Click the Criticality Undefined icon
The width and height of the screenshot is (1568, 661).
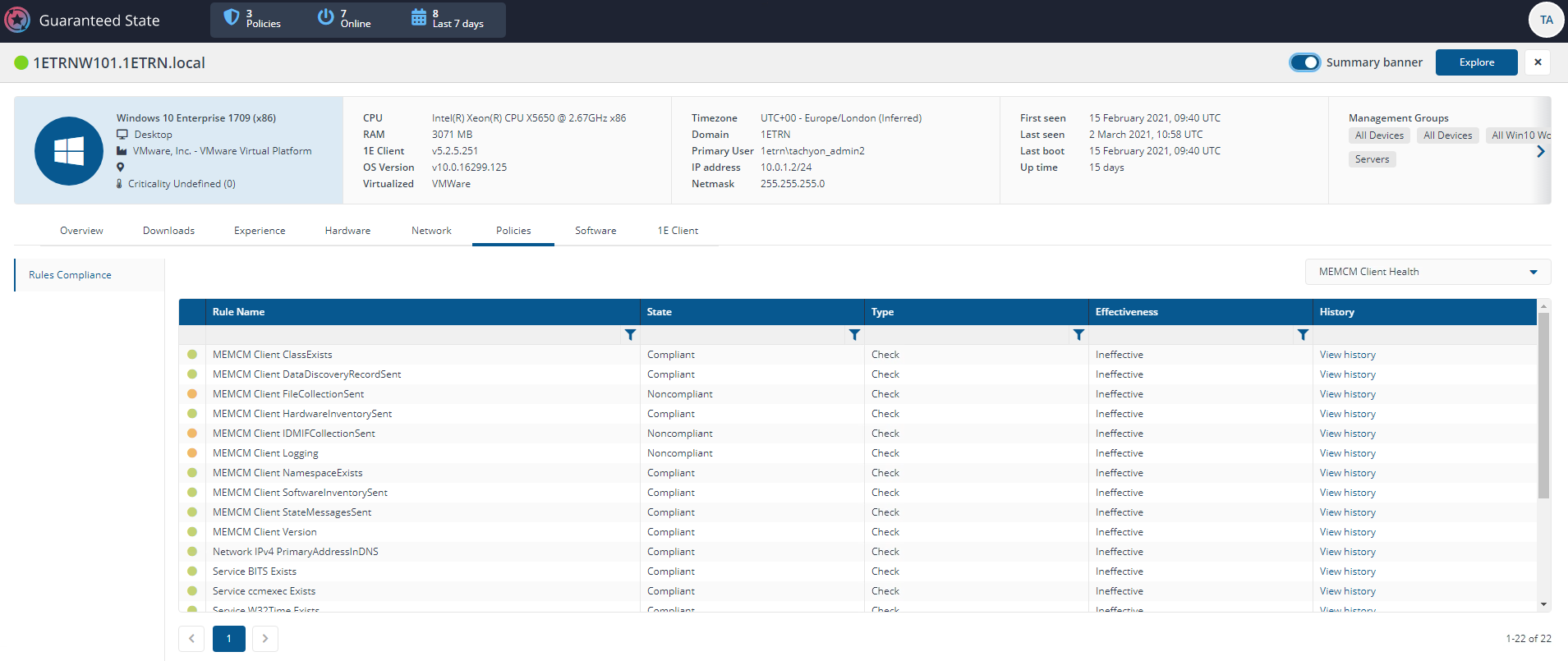pos(120,184)
